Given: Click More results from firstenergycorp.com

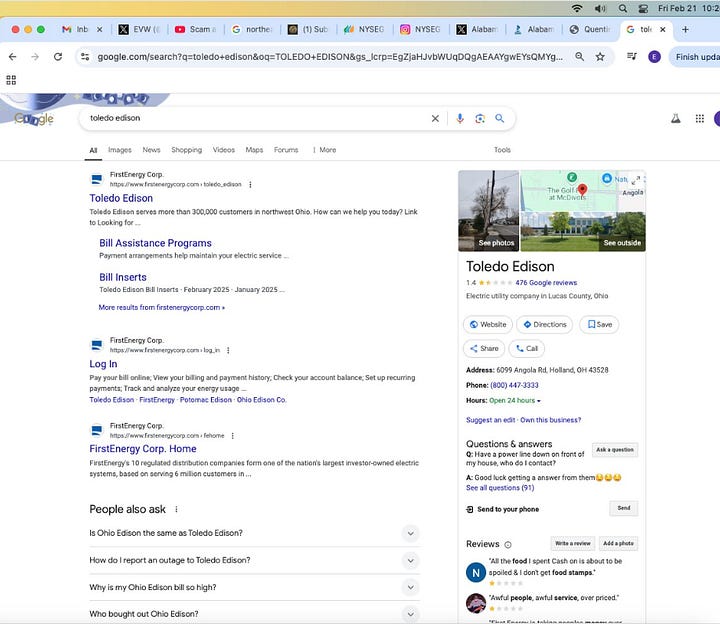Looking at the screenshot, I should tap(162, 308).
